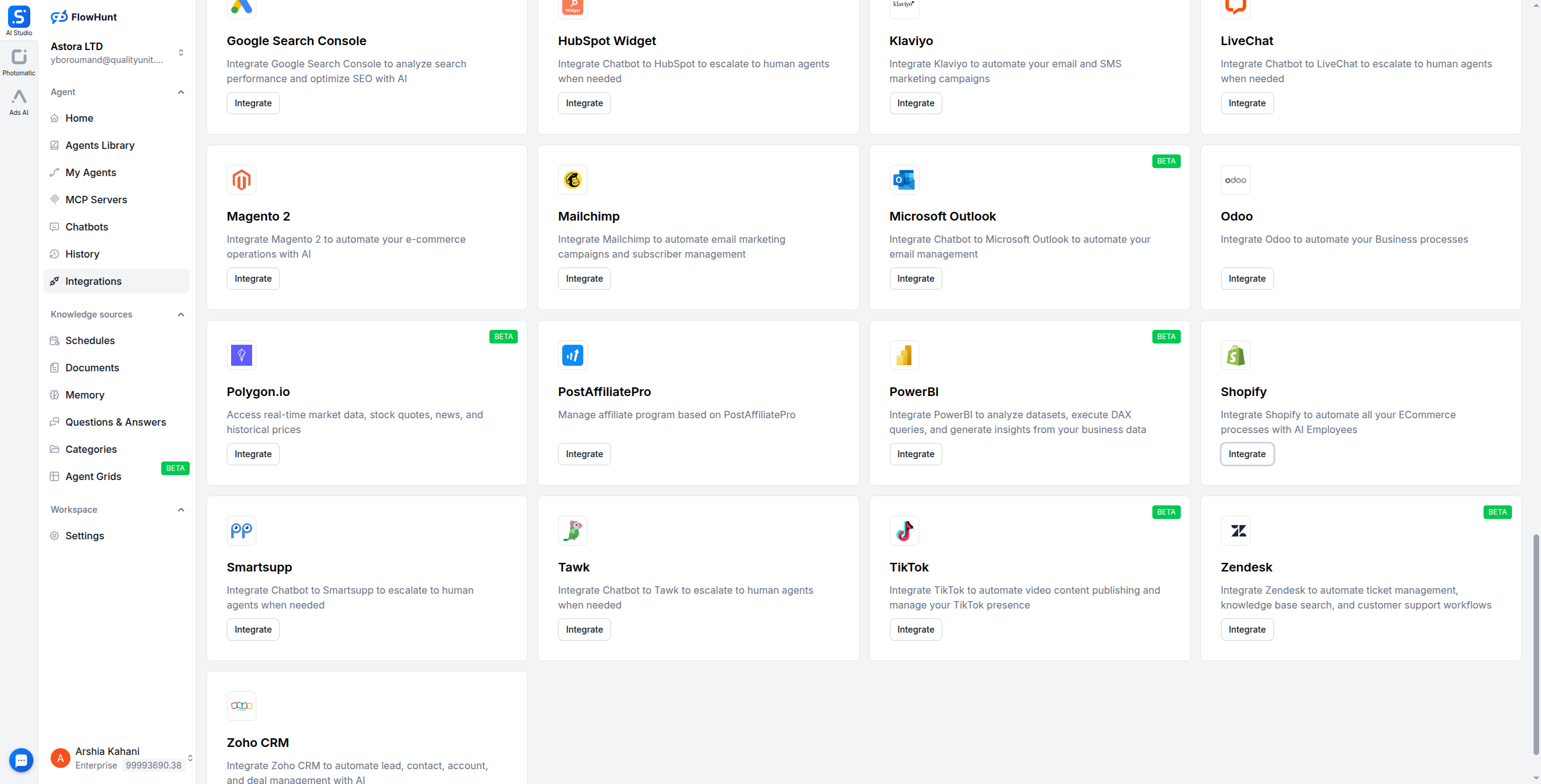Open the Chatbots page
The width and height of the screenshot is (1541, 784).
click(87, 227)
